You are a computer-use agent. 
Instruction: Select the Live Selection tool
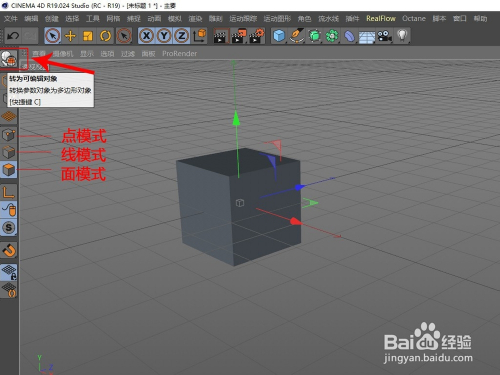[x=53, y=36]
